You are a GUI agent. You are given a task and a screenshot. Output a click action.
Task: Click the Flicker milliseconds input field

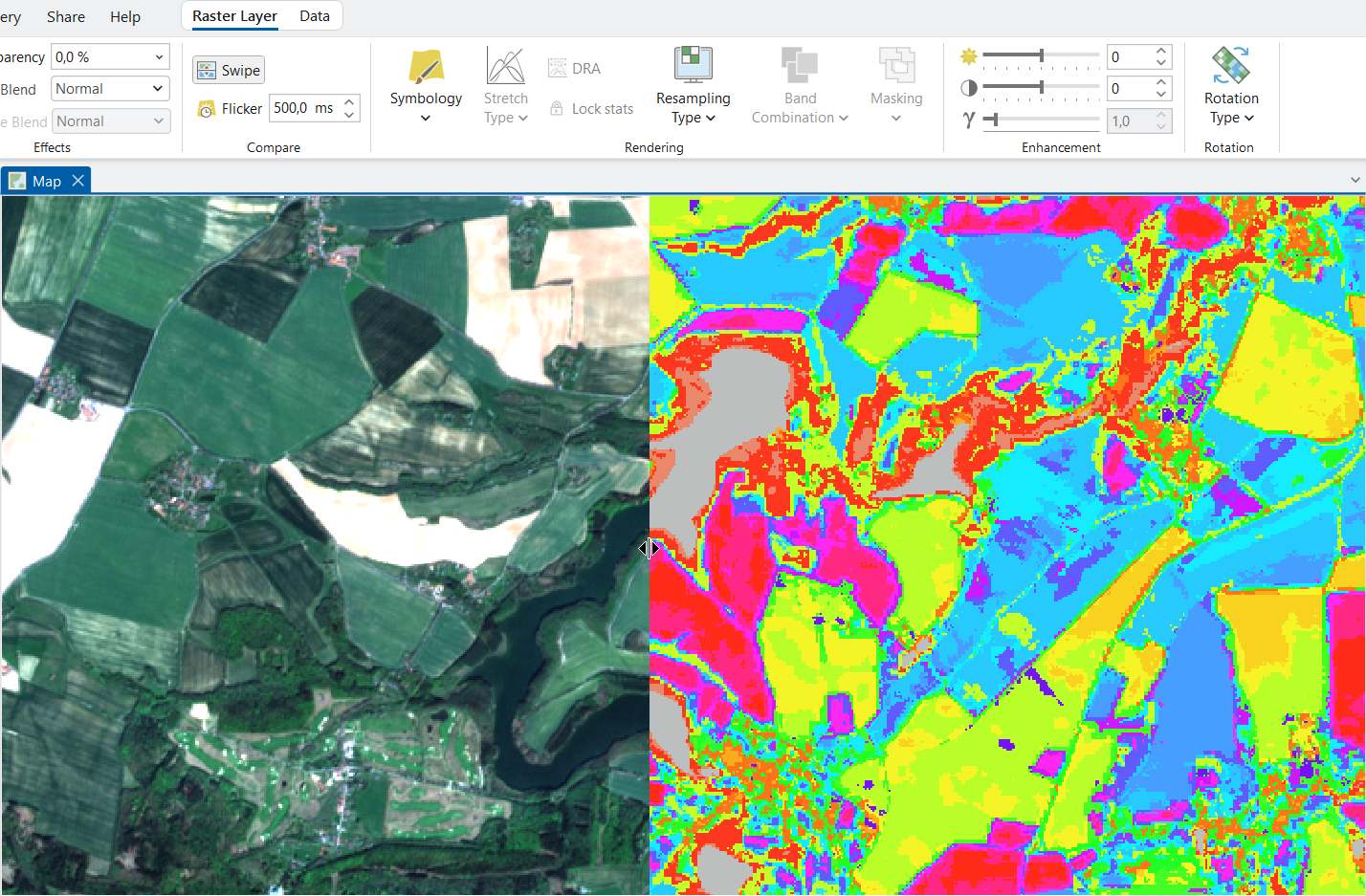tap(303, 109)
